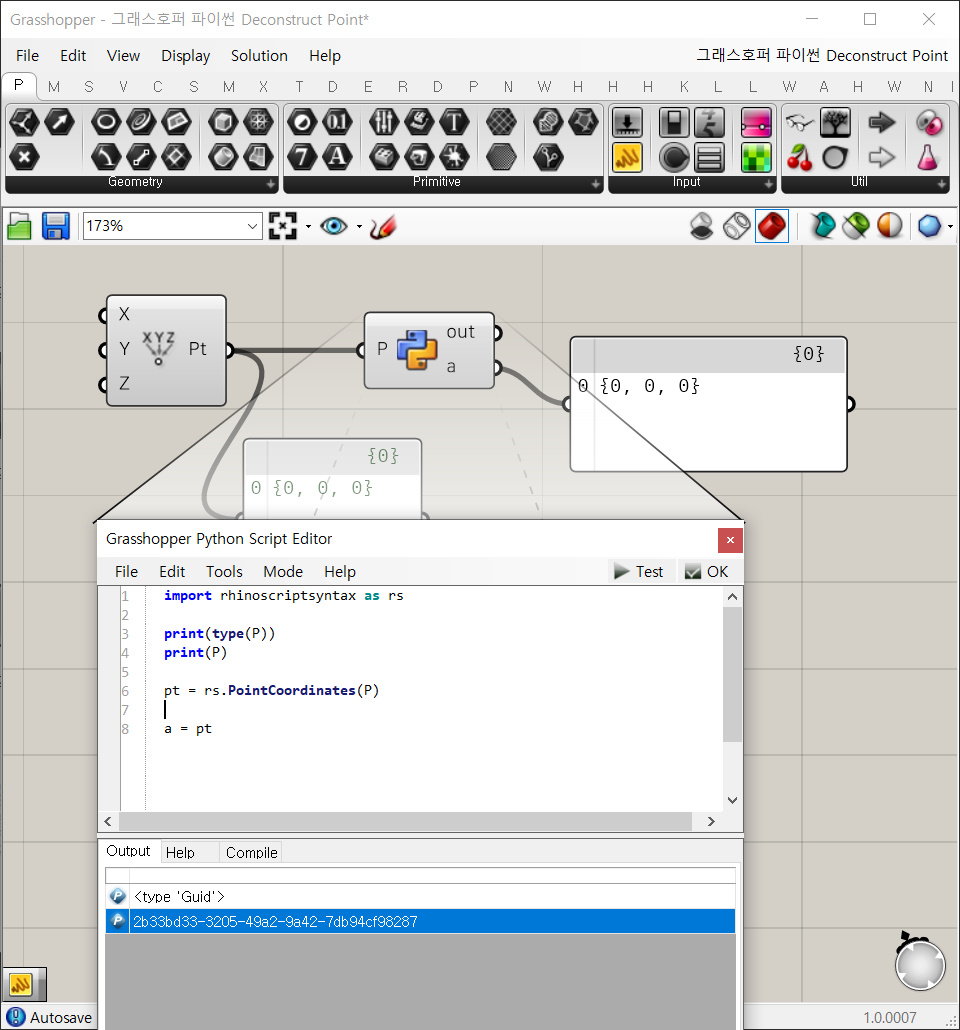Switch to Wireframe preview mode

[737, 227]
